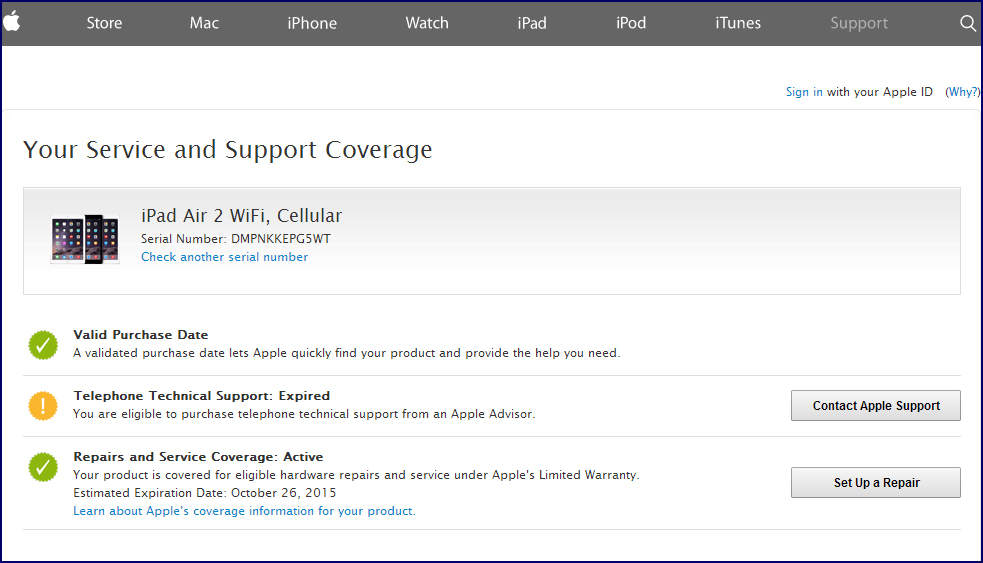The image size is (983, 563).
Task: Open the search magnifier icon
Action: [x=967, y=23]
